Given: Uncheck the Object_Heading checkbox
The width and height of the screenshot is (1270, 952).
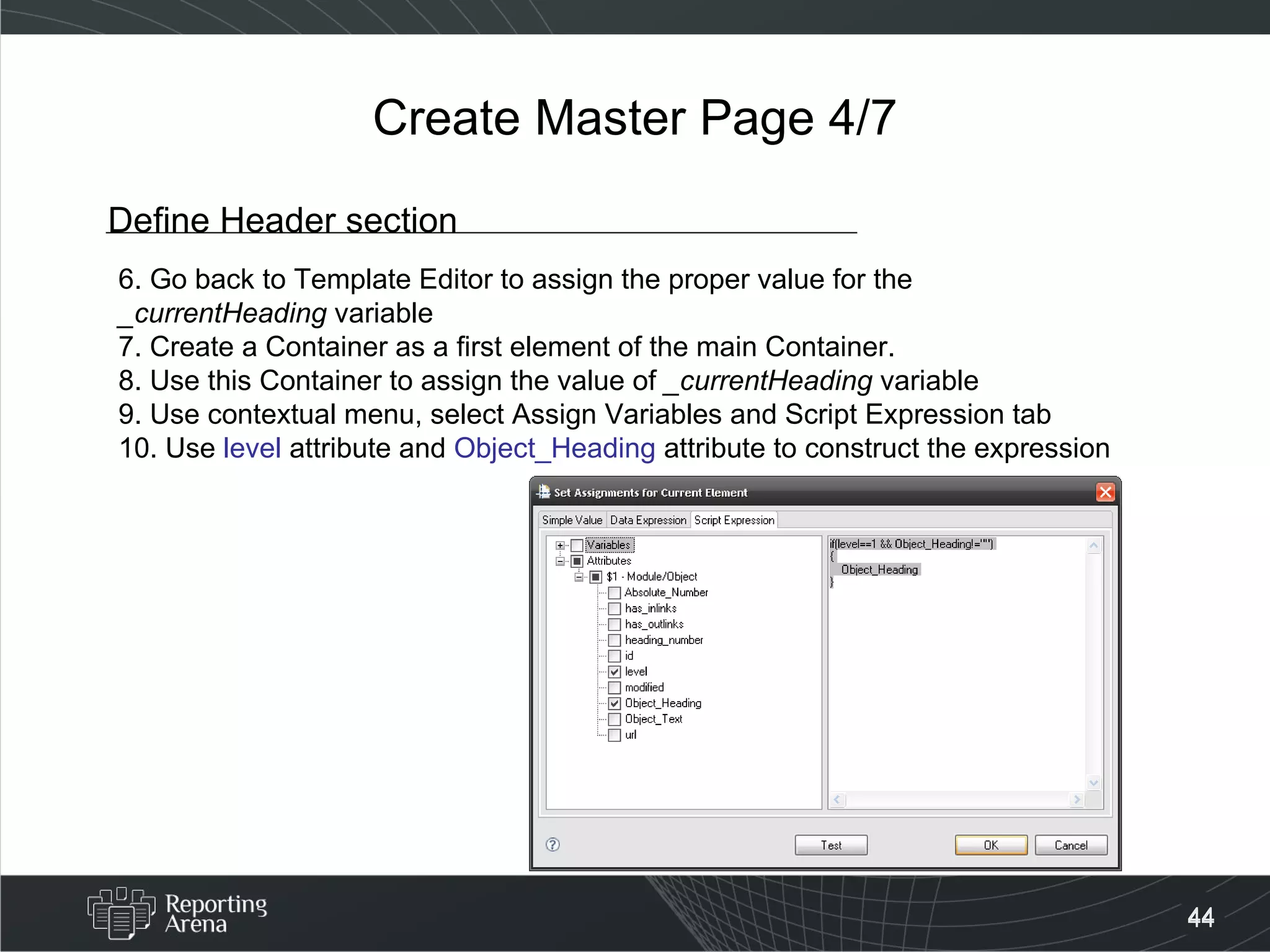Looking at the screenshot, I should 615,703.
